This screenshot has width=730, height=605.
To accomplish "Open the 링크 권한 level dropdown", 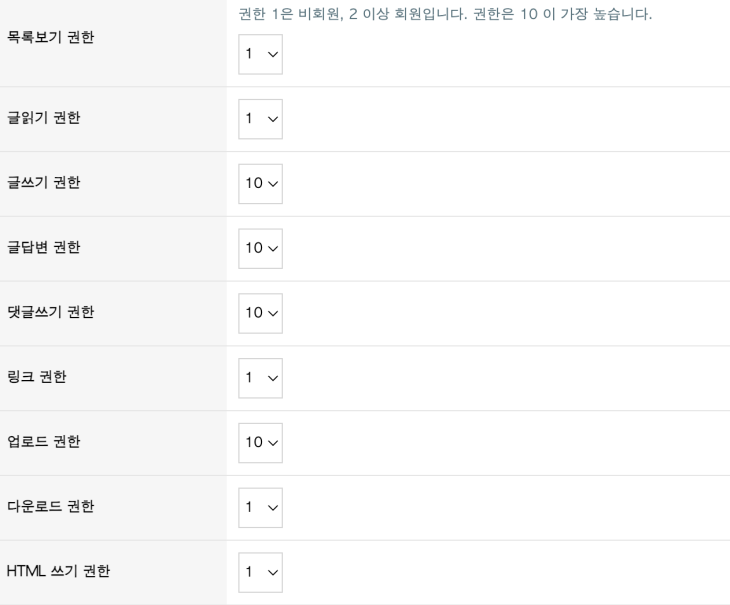I will [x=260, y=378].
